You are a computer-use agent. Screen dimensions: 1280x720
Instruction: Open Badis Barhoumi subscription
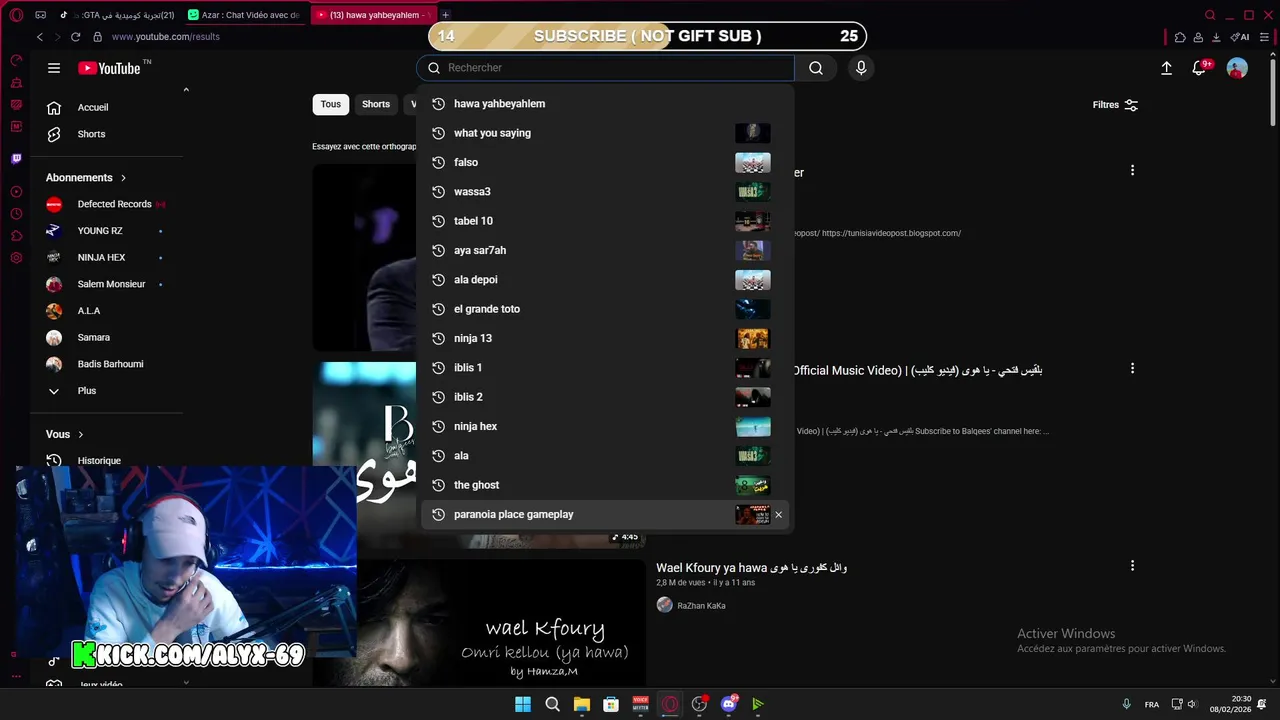click(110, 364)
